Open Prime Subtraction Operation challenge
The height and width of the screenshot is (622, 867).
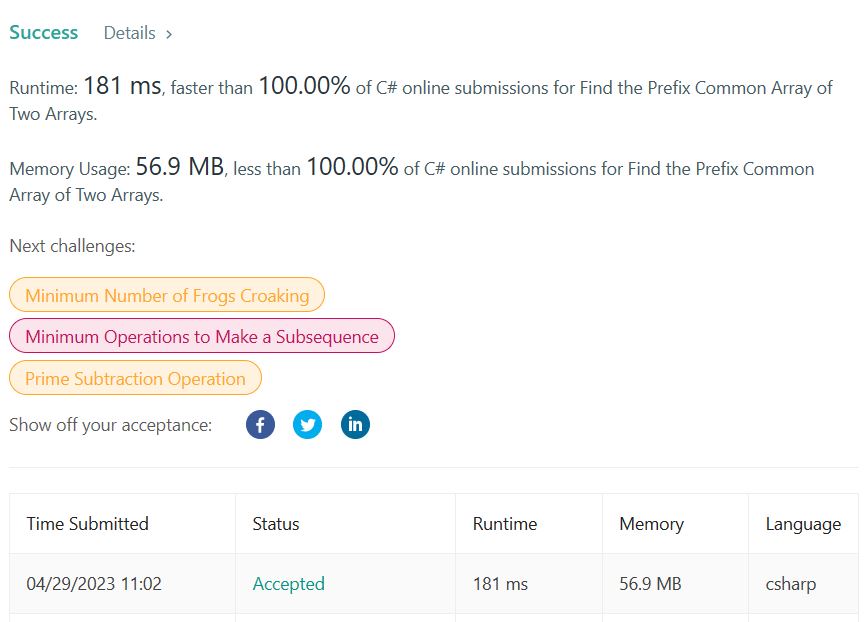pos(135,378)
